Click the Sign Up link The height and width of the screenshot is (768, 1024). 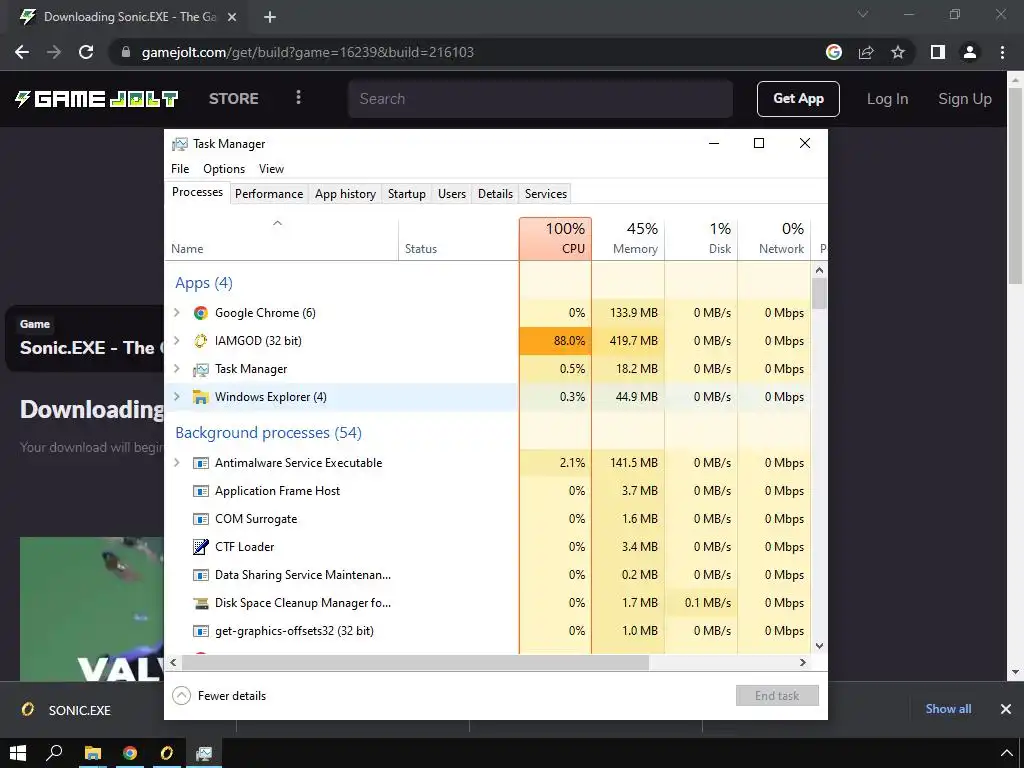(x=965, y=99)
